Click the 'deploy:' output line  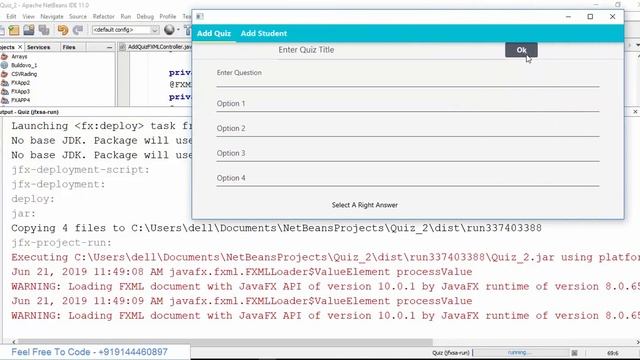click(33, 199)
